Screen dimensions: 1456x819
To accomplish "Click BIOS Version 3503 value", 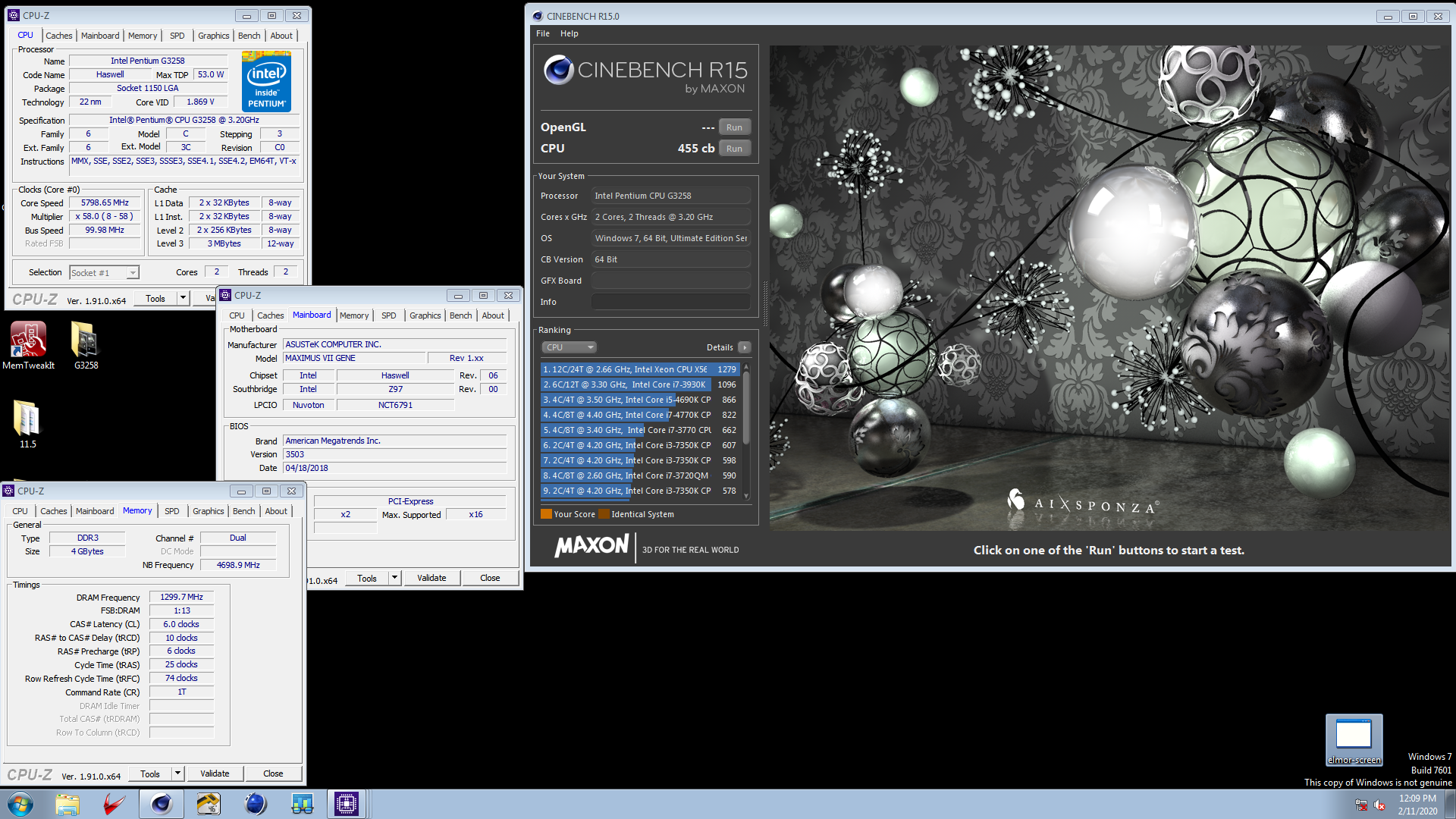I will 395,455.
